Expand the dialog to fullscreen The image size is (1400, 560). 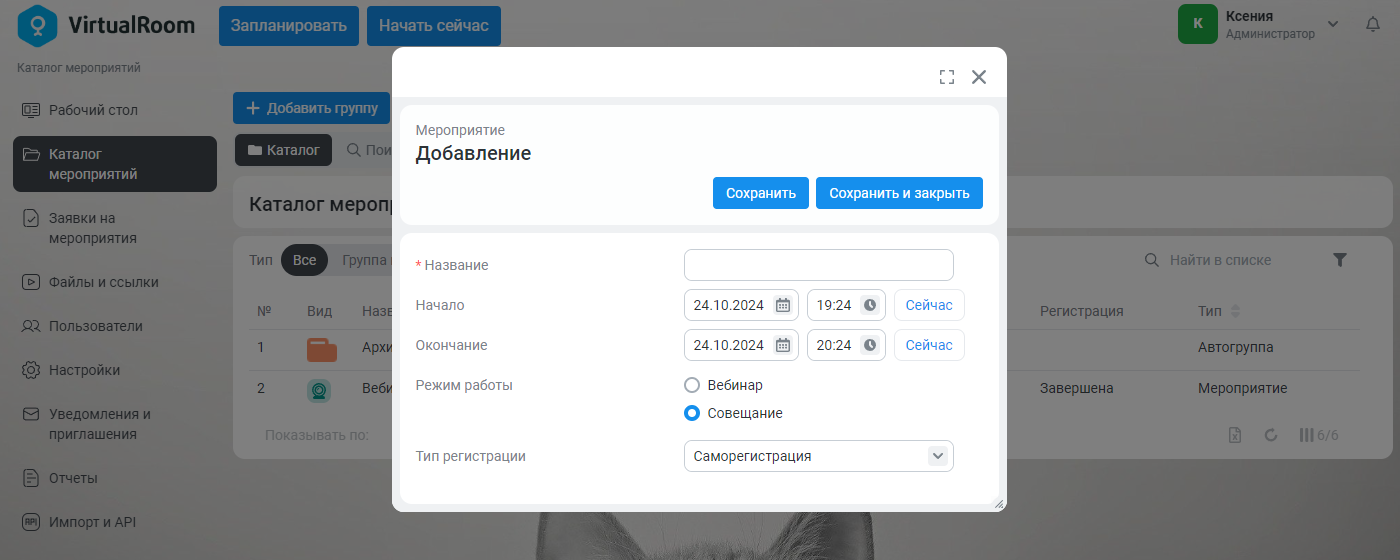947,77
